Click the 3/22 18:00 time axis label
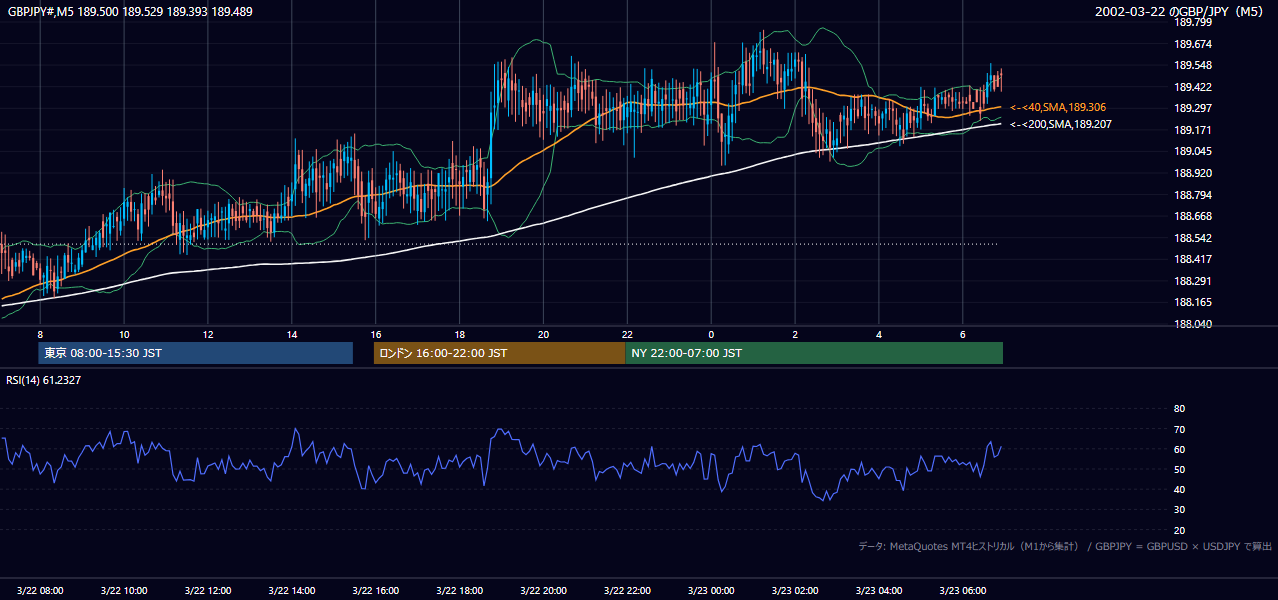The width and height of the screenshot is (1278, 600). coord(460,591)
